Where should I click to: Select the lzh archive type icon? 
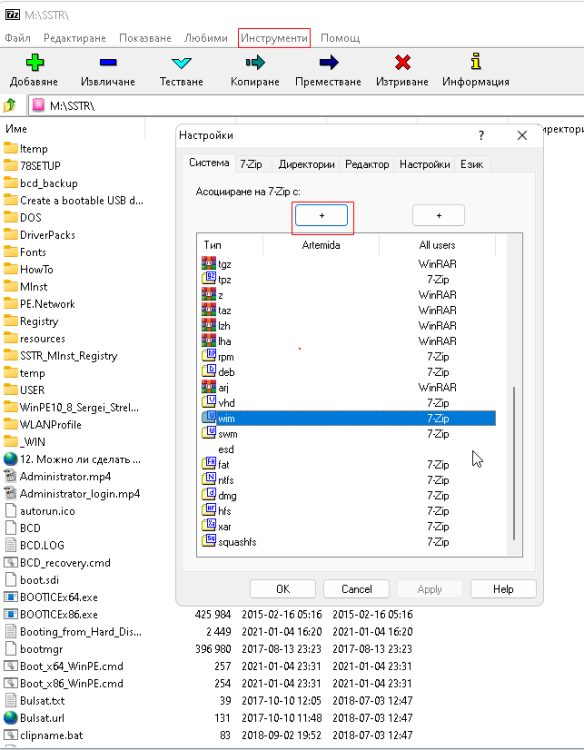click(x=209, y=325)
